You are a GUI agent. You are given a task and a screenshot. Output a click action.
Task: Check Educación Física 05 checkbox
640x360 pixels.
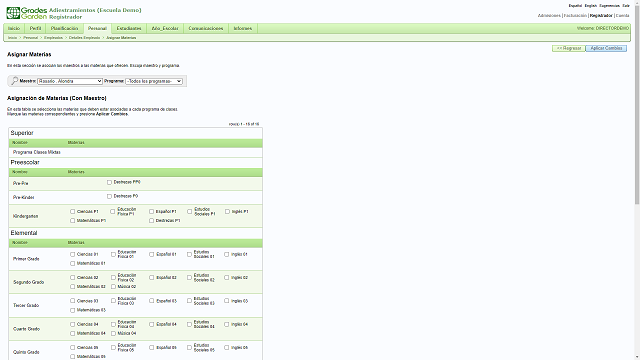(x=113, y=348)
